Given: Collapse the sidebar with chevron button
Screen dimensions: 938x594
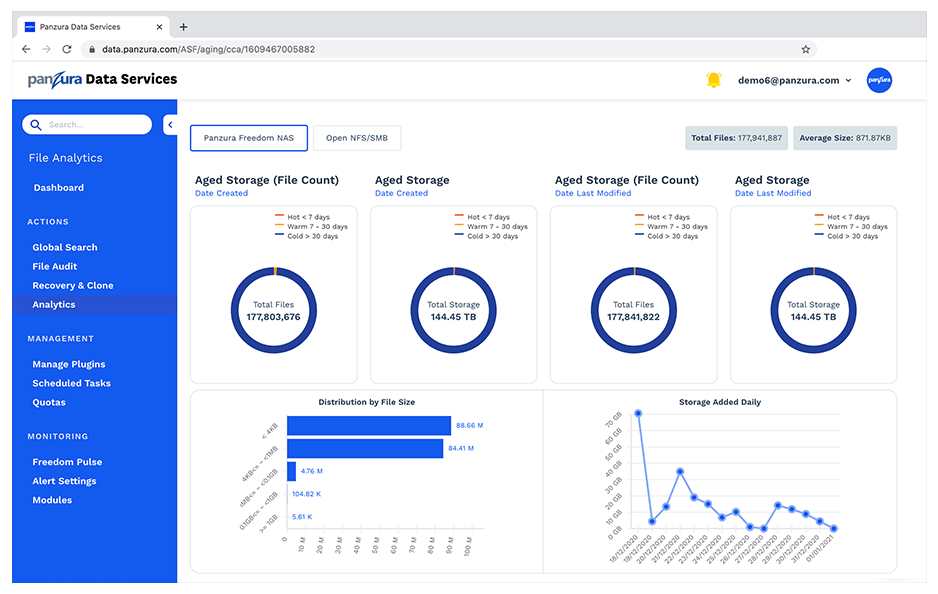Looking at the screenshot, I should tap(170, 124).
